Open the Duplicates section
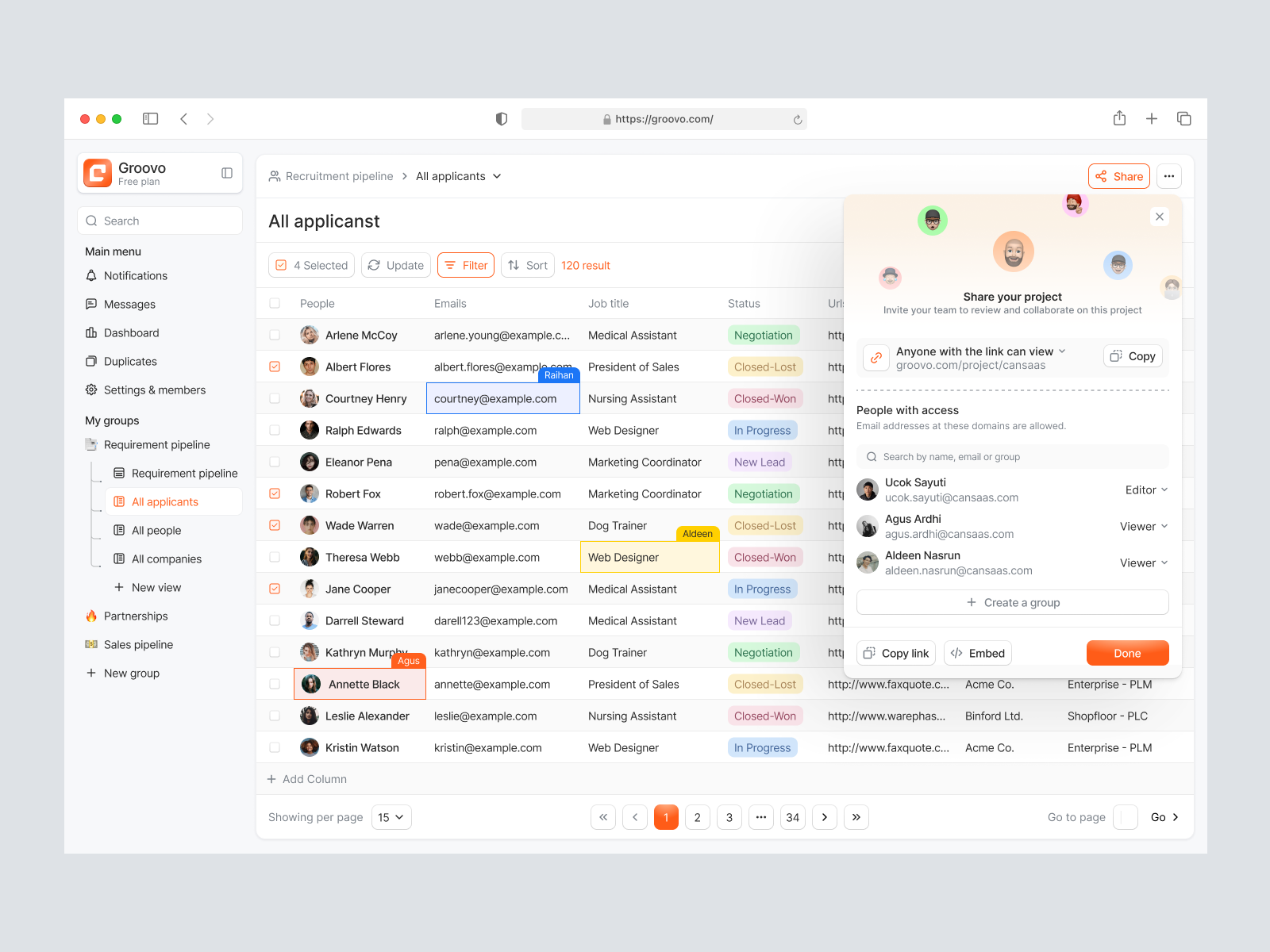This screenshot has height=952, width=1270. tap(130, 361)
